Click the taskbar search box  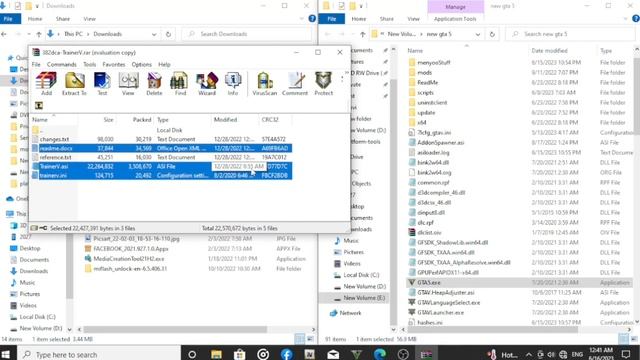coord(99,354)
